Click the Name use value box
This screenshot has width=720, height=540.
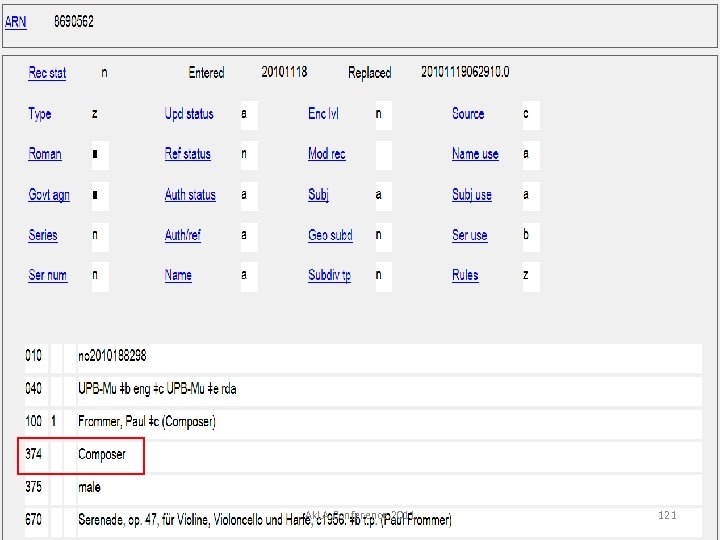(x=529, y=154)
